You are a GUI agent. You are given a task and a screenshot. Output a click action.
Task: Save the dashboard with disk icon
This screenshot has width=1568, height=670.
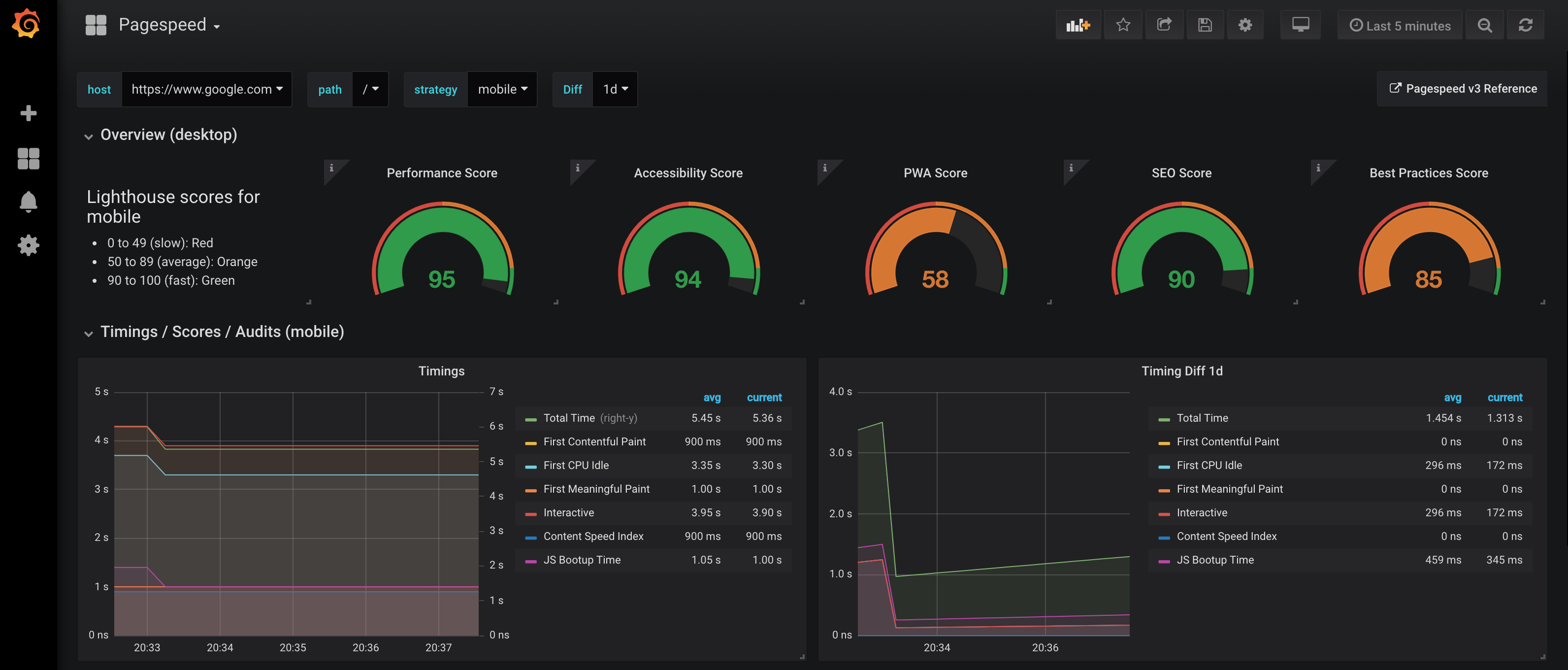(1205, 25)
